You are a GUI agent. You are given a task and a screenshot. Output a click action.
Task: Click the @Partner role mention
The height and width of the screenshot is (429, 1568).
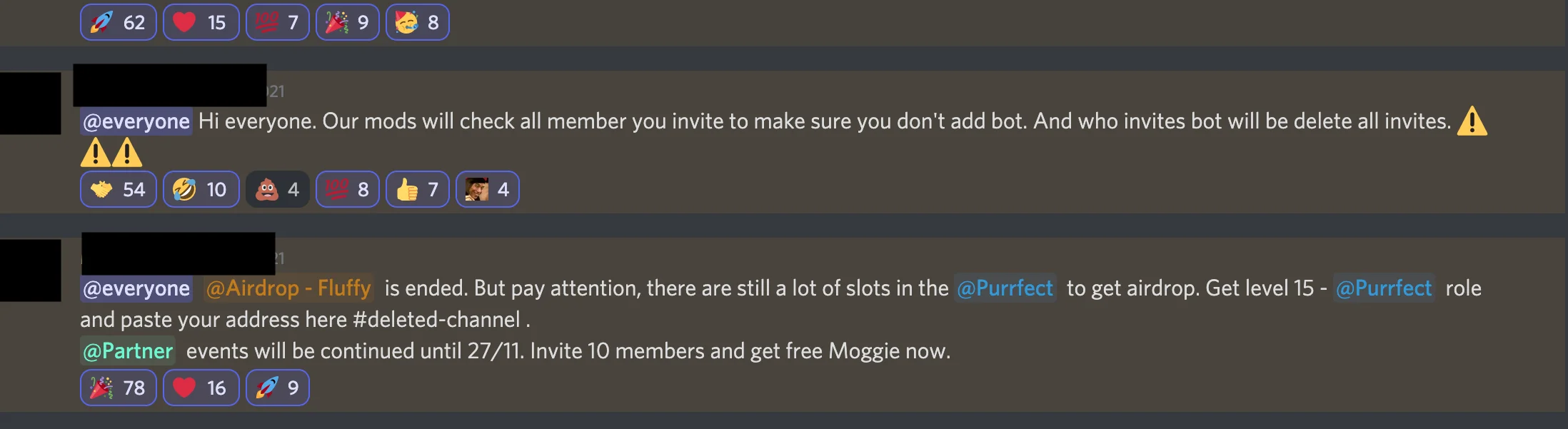tap(128, 350)
